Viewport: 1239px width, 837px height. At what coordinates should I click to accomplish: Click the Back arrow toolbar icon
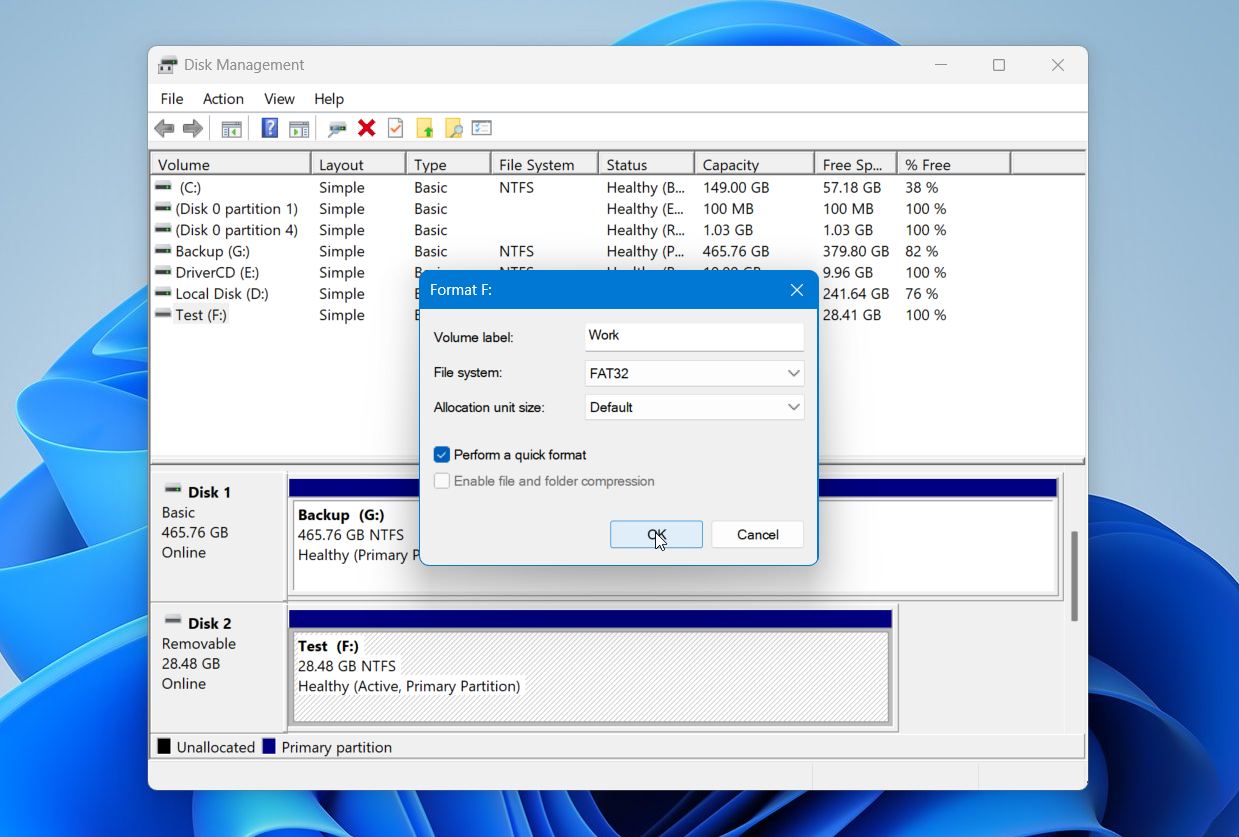click(164, 128)
